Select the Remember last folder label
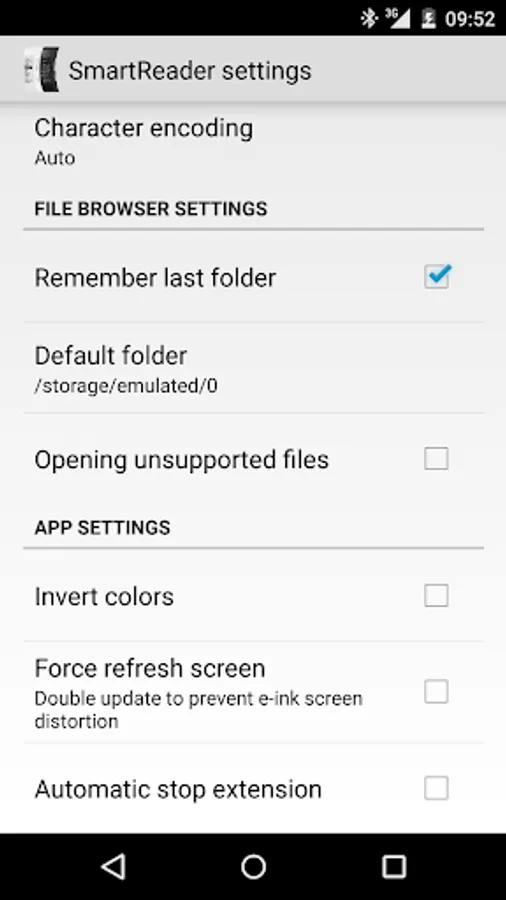This screenshot has width=506, height=900. pos(155,278)
